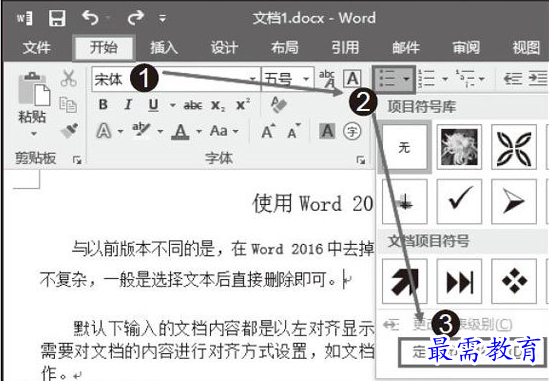The width and height of the screenshot is (549, 381).
Task: Open the 视图 tab
Action: tap(526, 48)
